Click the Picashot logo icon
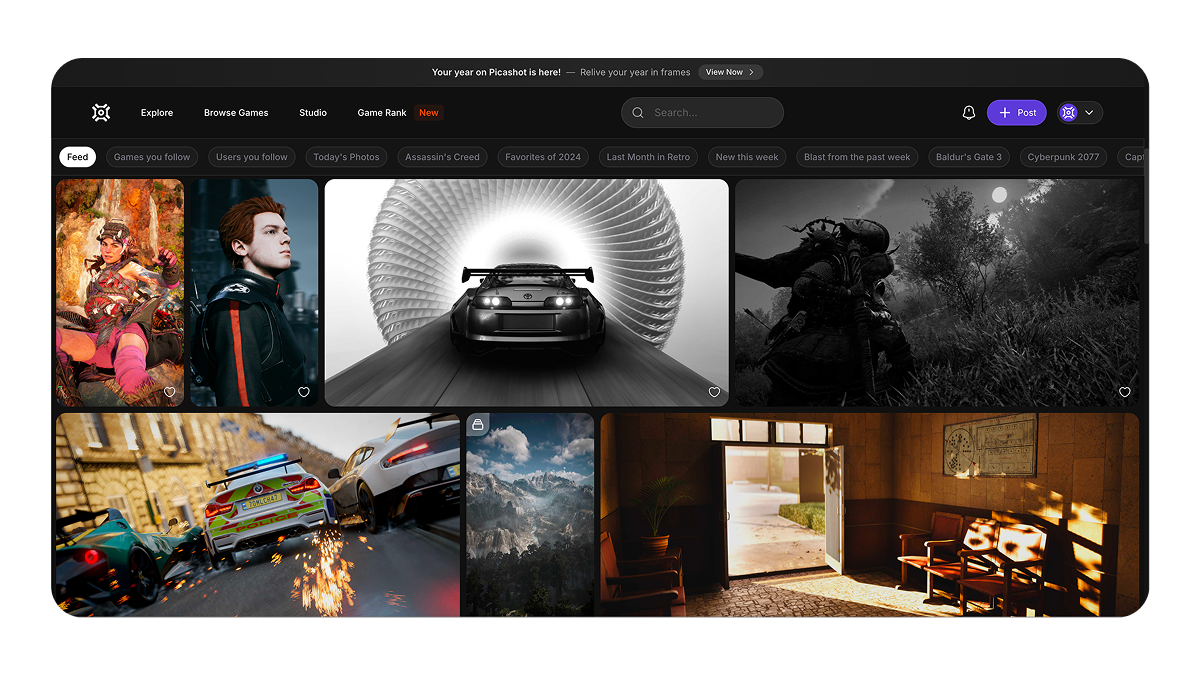The width and height of the screenshot is (1200, 675). [101, 113]
